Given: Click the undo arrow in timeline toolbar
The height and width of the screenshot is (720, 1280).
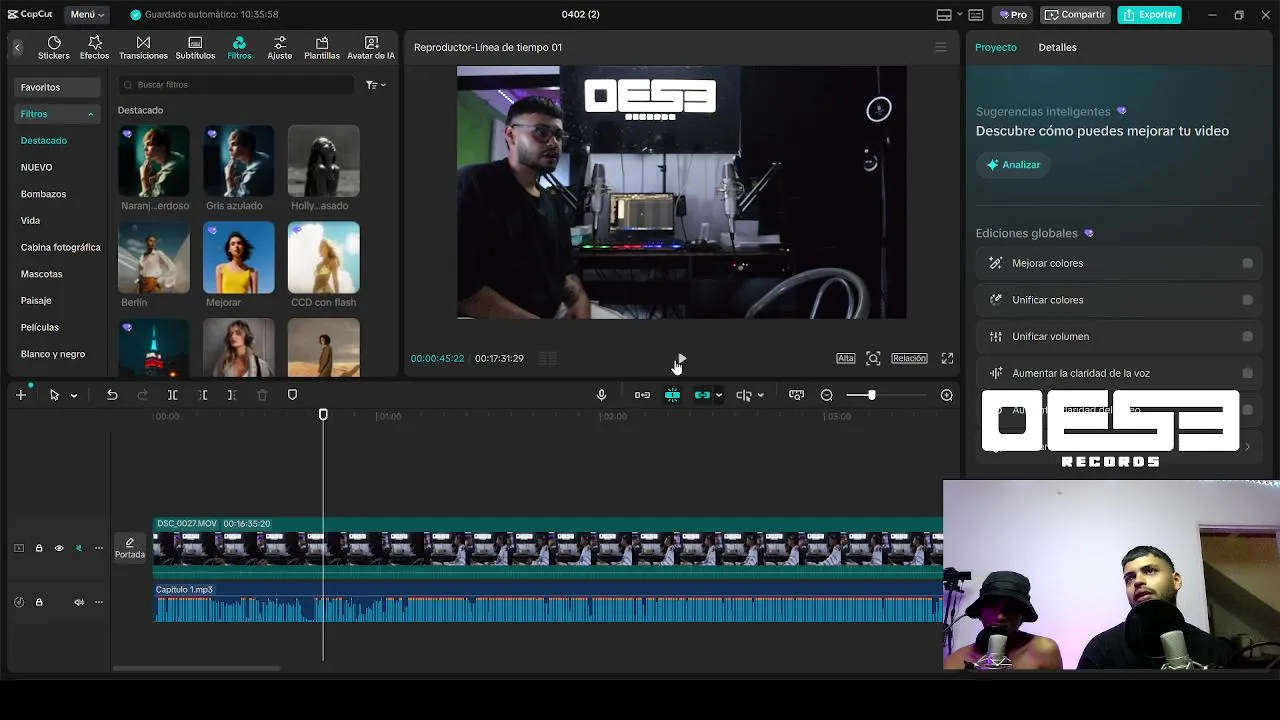Looking at the screenshot, I should [112, 395].
